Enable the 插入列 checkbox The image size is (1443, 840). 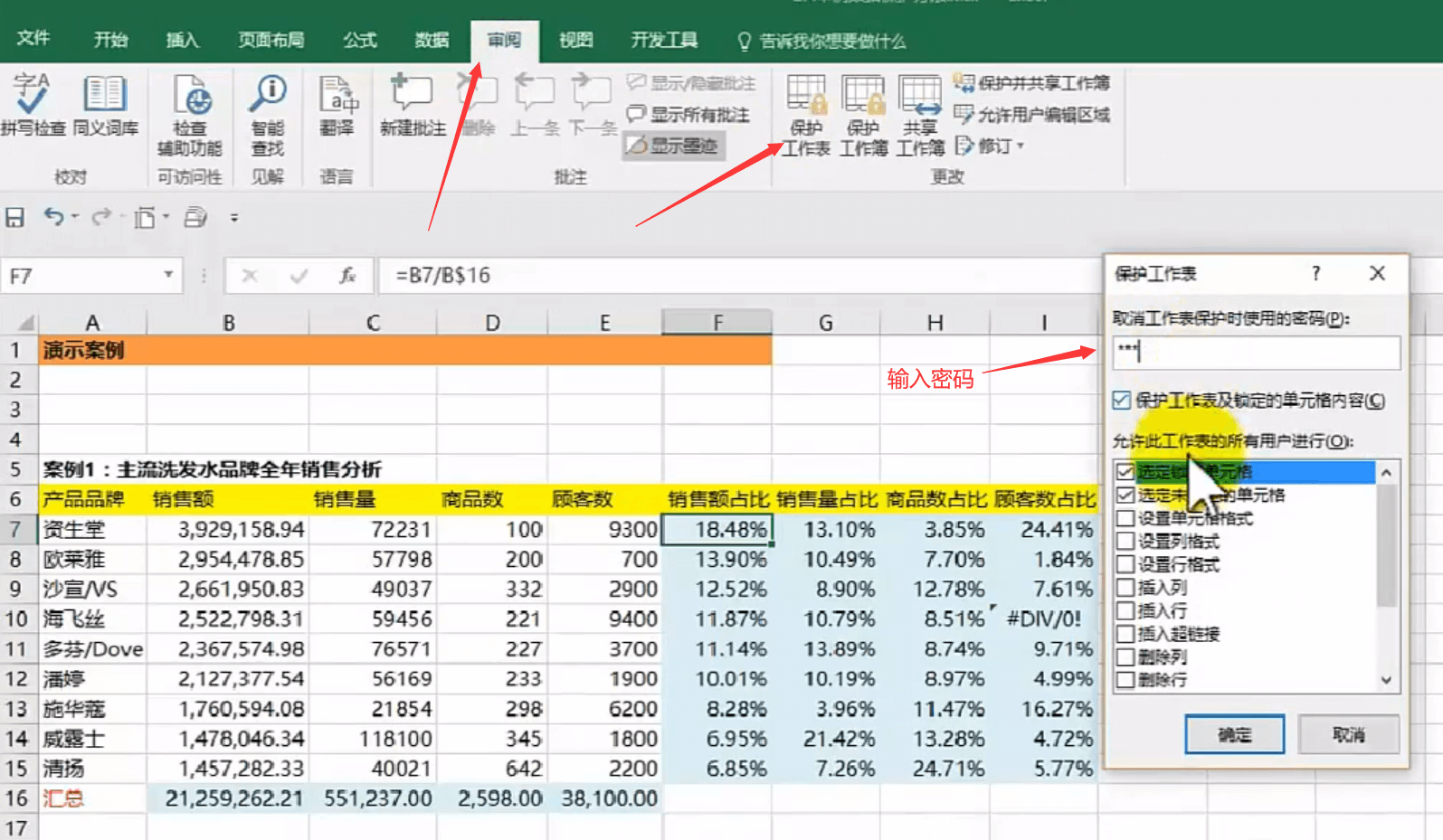pyautogui.click(x=1125, y=588)
